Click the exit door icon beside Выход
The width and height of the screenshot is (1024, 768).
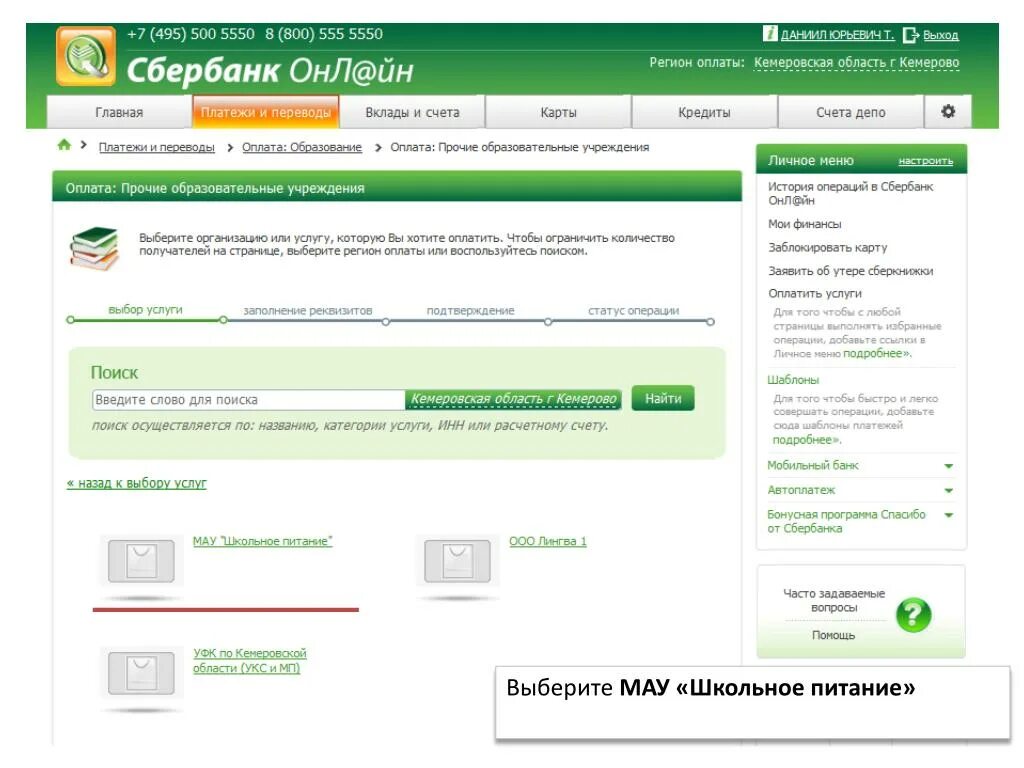tap(911, 35)
